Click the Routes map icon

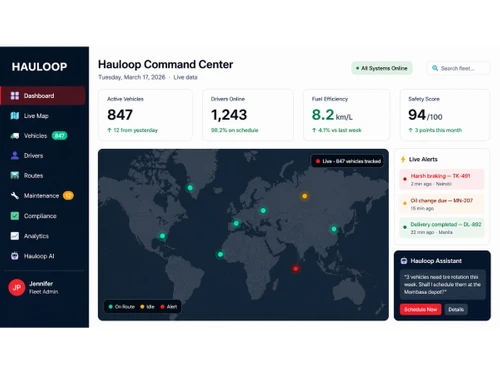point(15,175)
